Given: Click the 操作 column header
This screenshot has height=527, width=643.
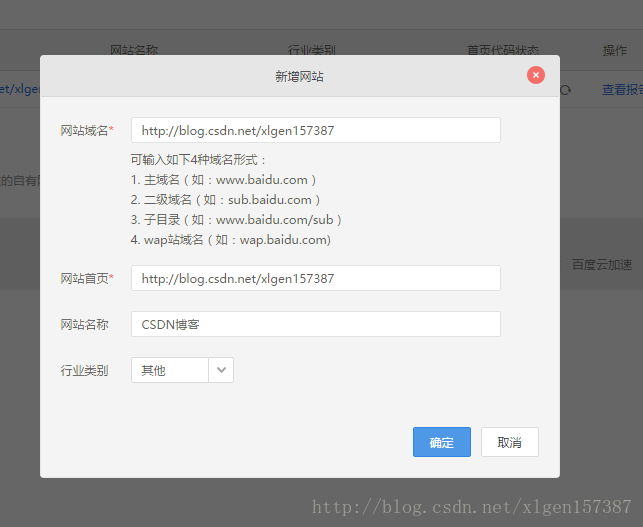Looking at the screenshot, I should click(x=615, y=50).
